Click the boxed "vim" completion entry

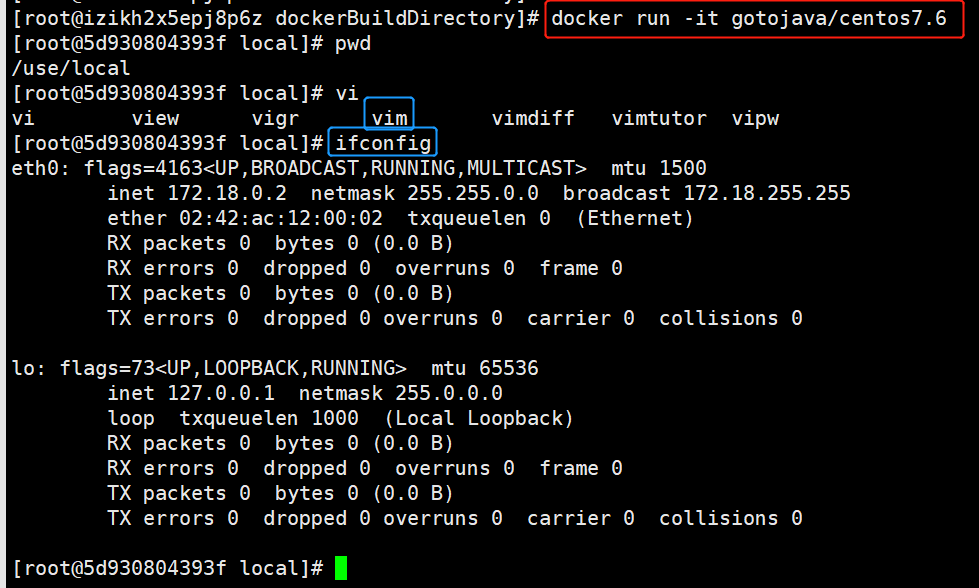(x=390, y=119)
